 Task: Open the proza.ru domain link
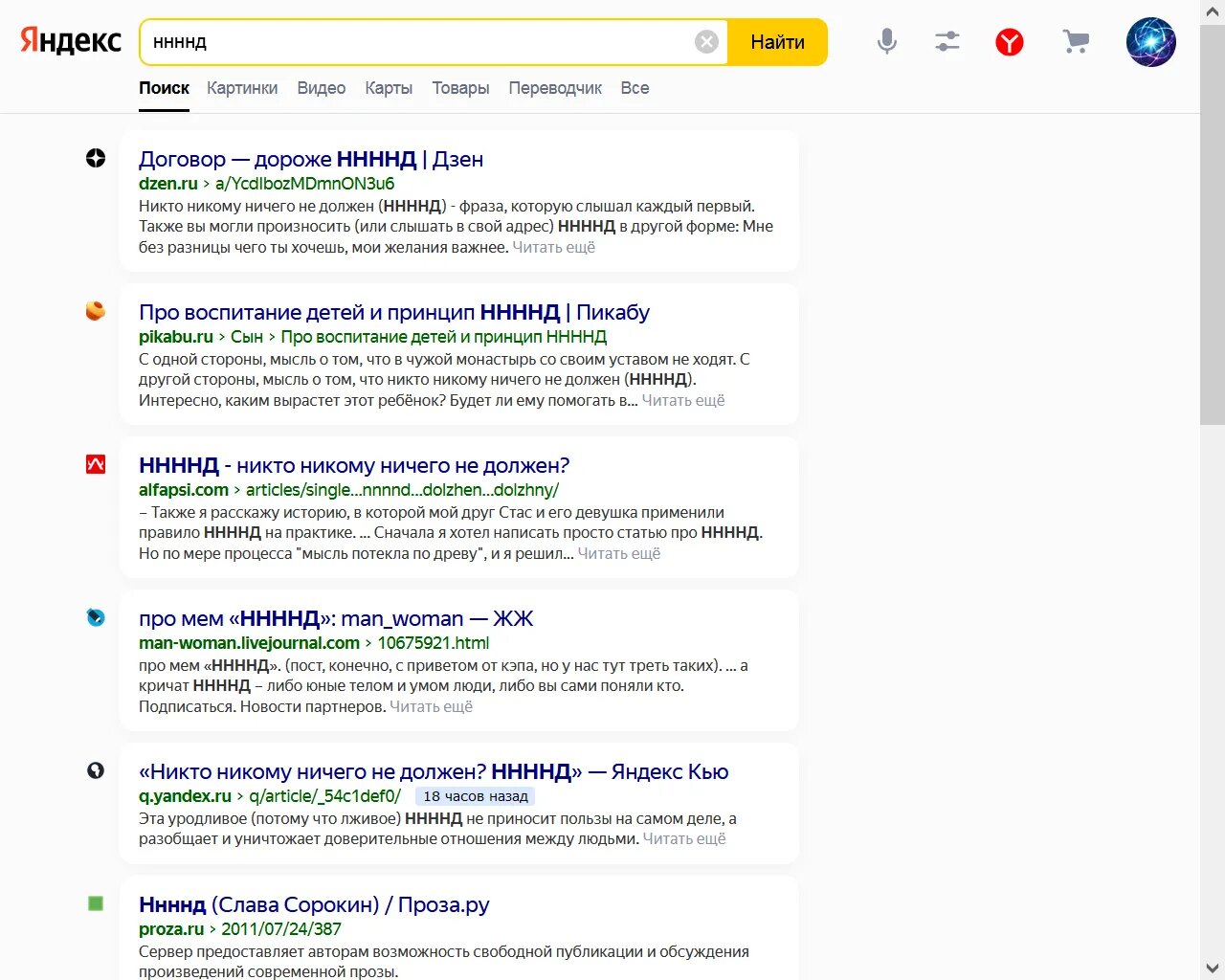[x=171, y=929]
